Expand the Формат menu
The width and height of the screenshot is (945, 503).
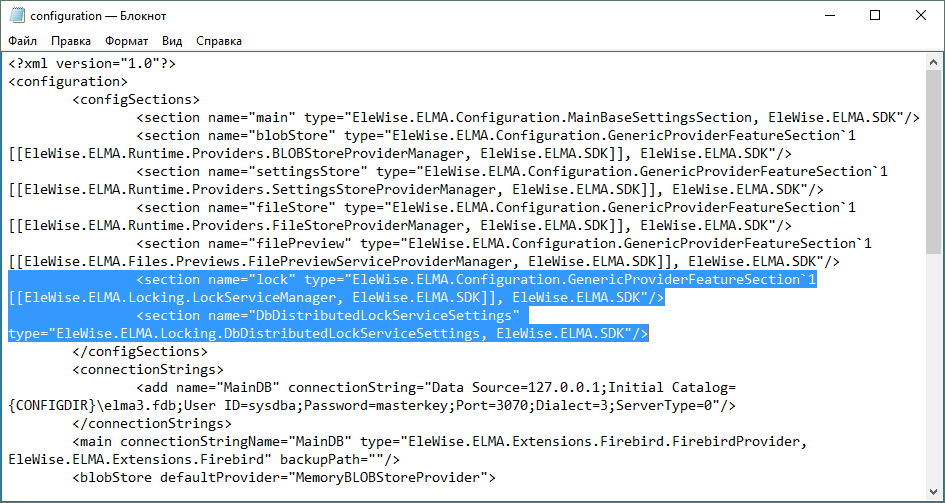(126, 41)
